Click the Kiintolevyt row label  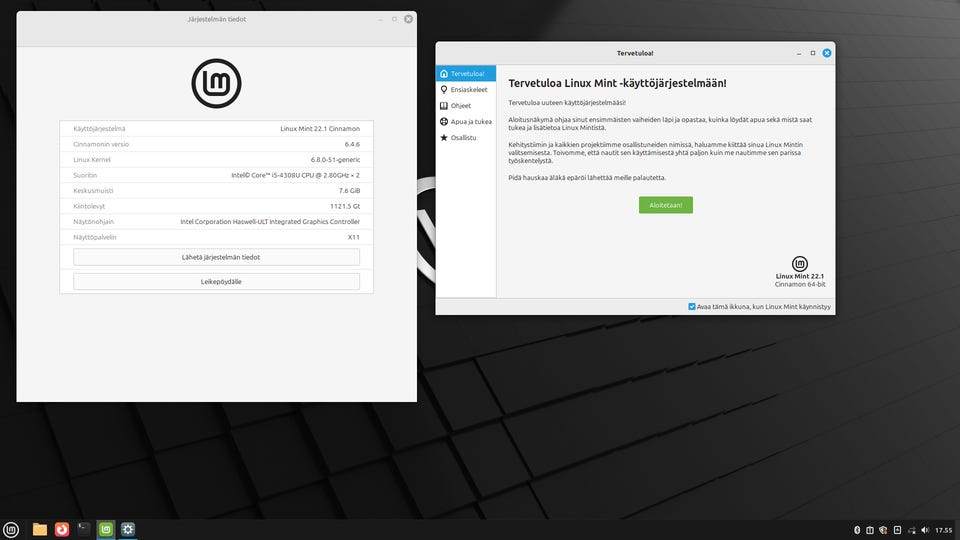coord(89,206)
